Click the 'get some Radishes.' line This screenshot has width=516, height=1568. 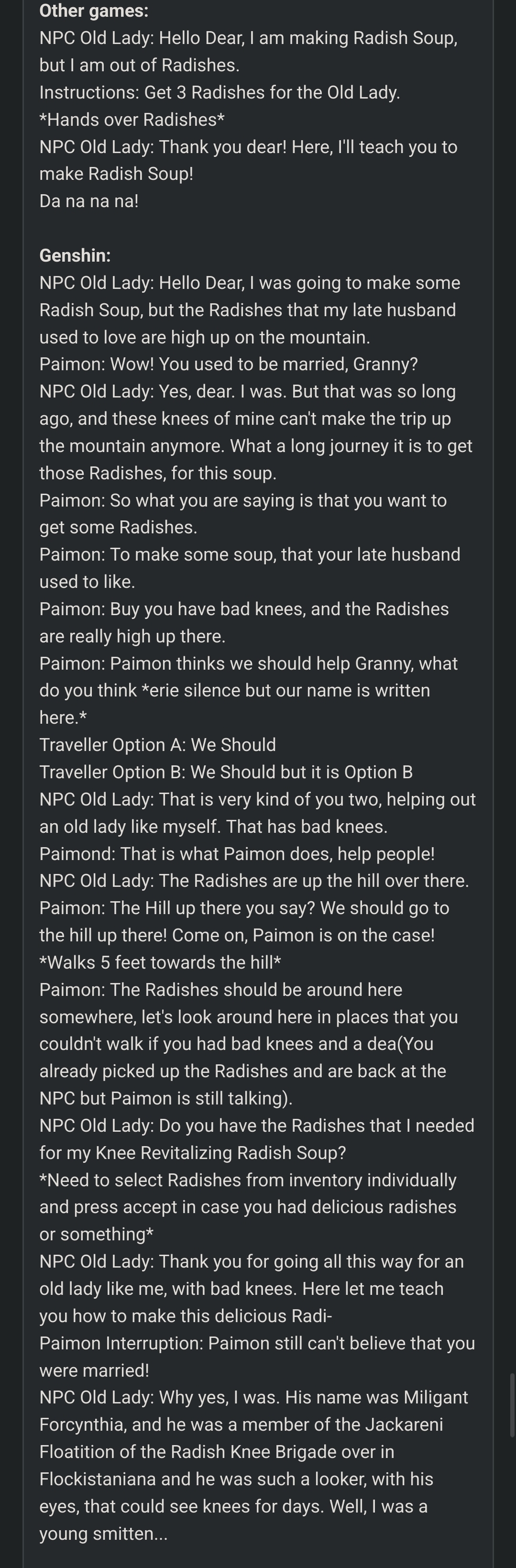click(119, 527)
